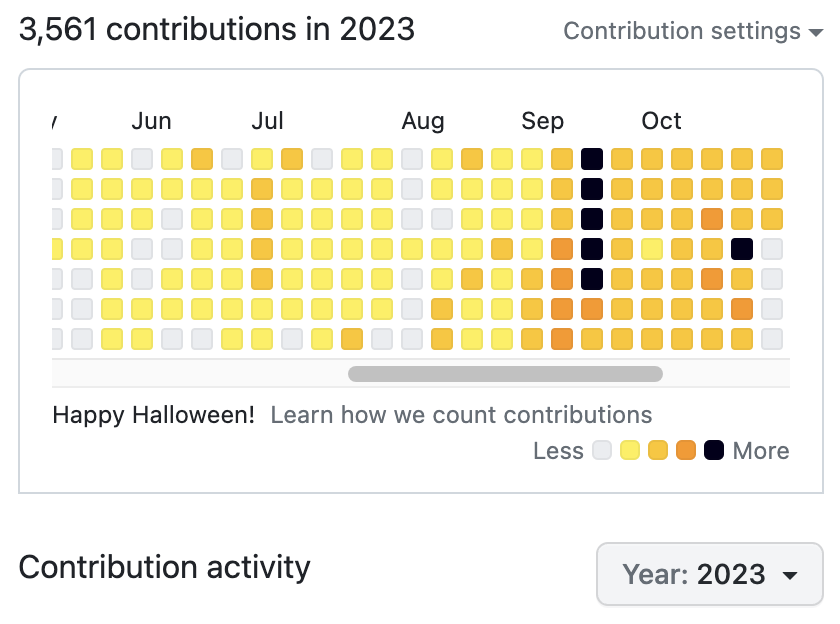This screenshot has width=840, height=624.
Task: Click the horizontal scrollbar thumb under the graph
Action: (505, 374)
